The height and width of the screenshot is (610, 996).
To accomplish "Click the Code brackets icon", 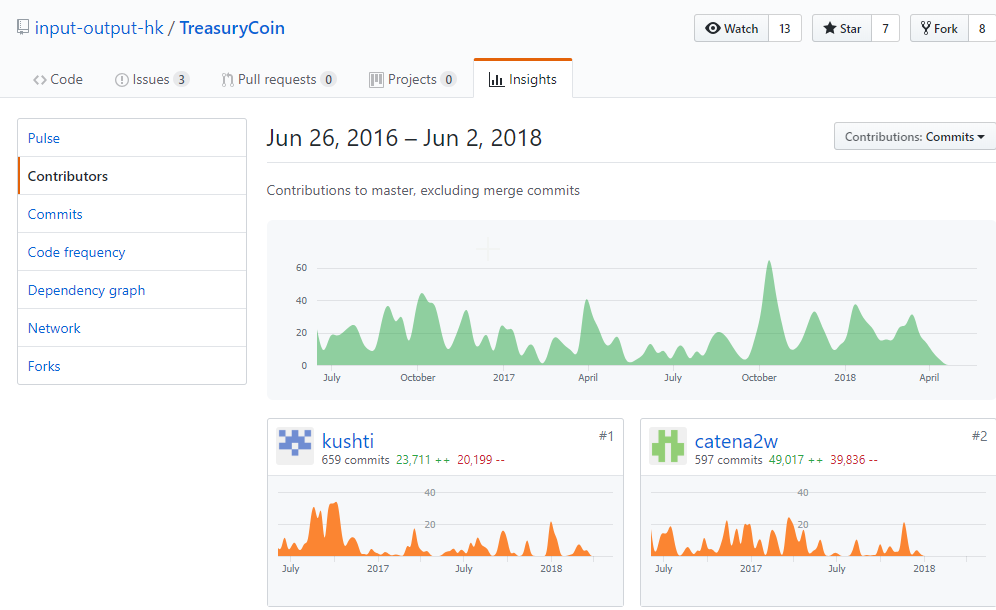I will click(40, 79).
